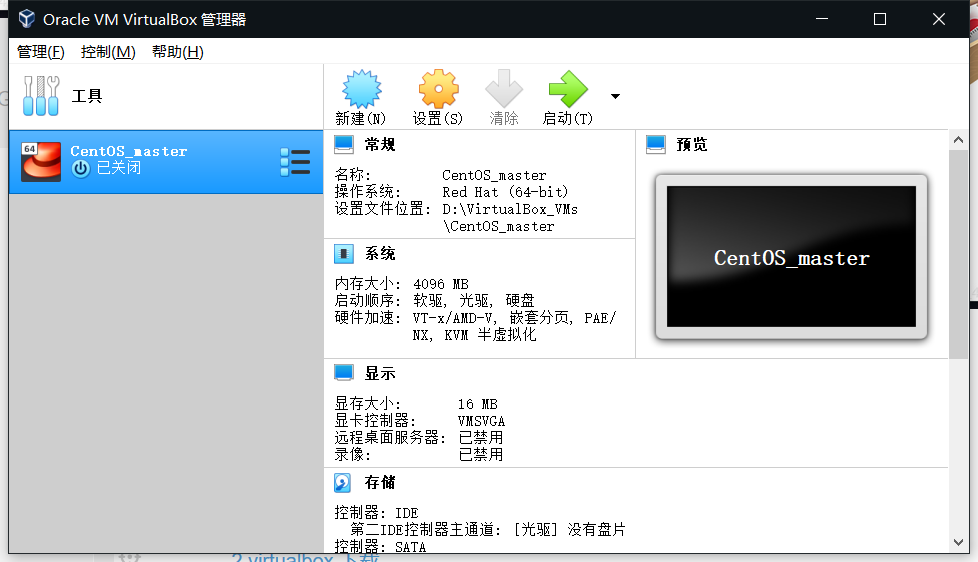
Task: Open the Tools (工具) icon in sidebar
Action: tap(41, 95)
